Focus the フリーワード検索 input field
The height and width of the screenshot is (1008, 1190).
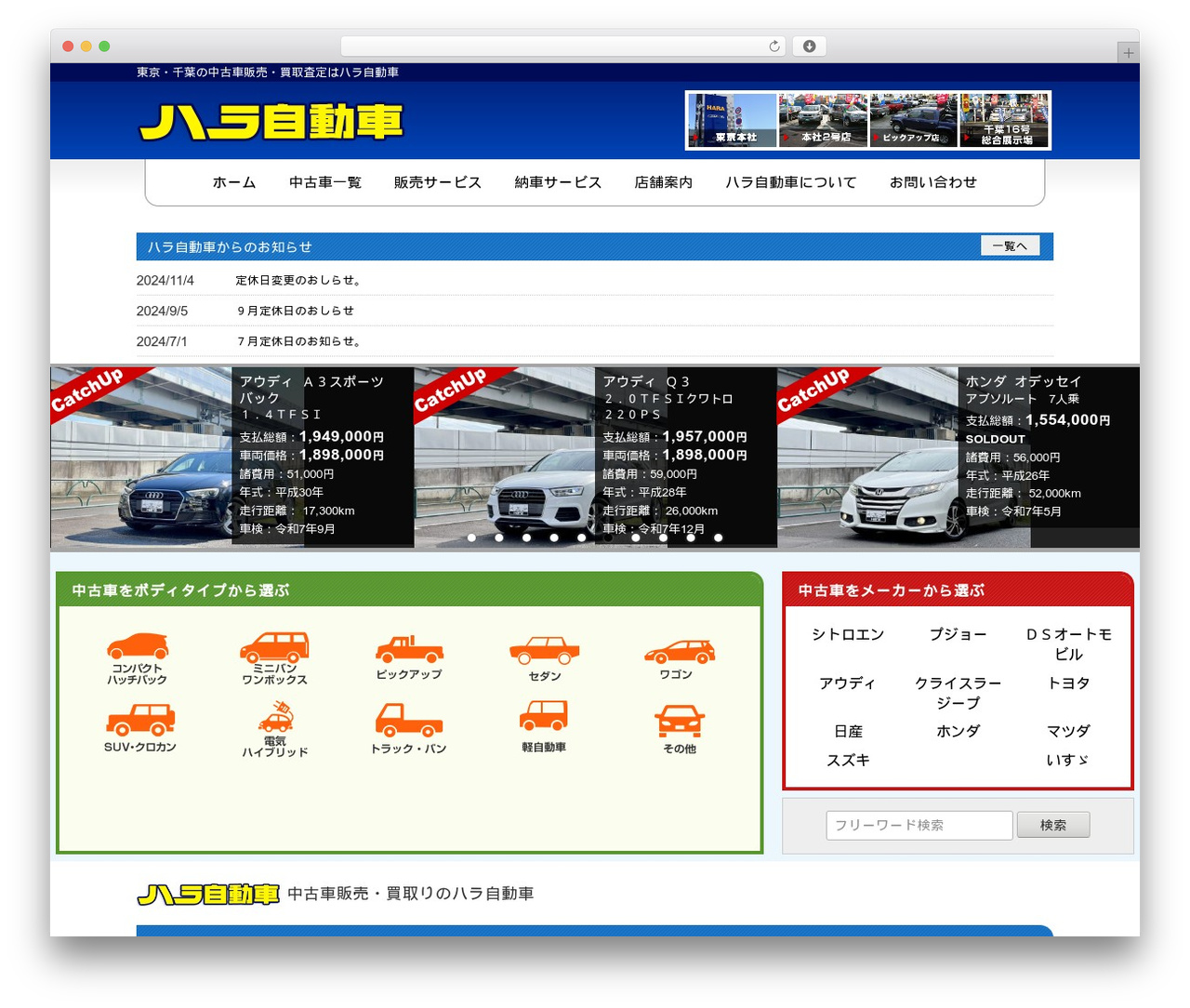(x=919, y=825)
